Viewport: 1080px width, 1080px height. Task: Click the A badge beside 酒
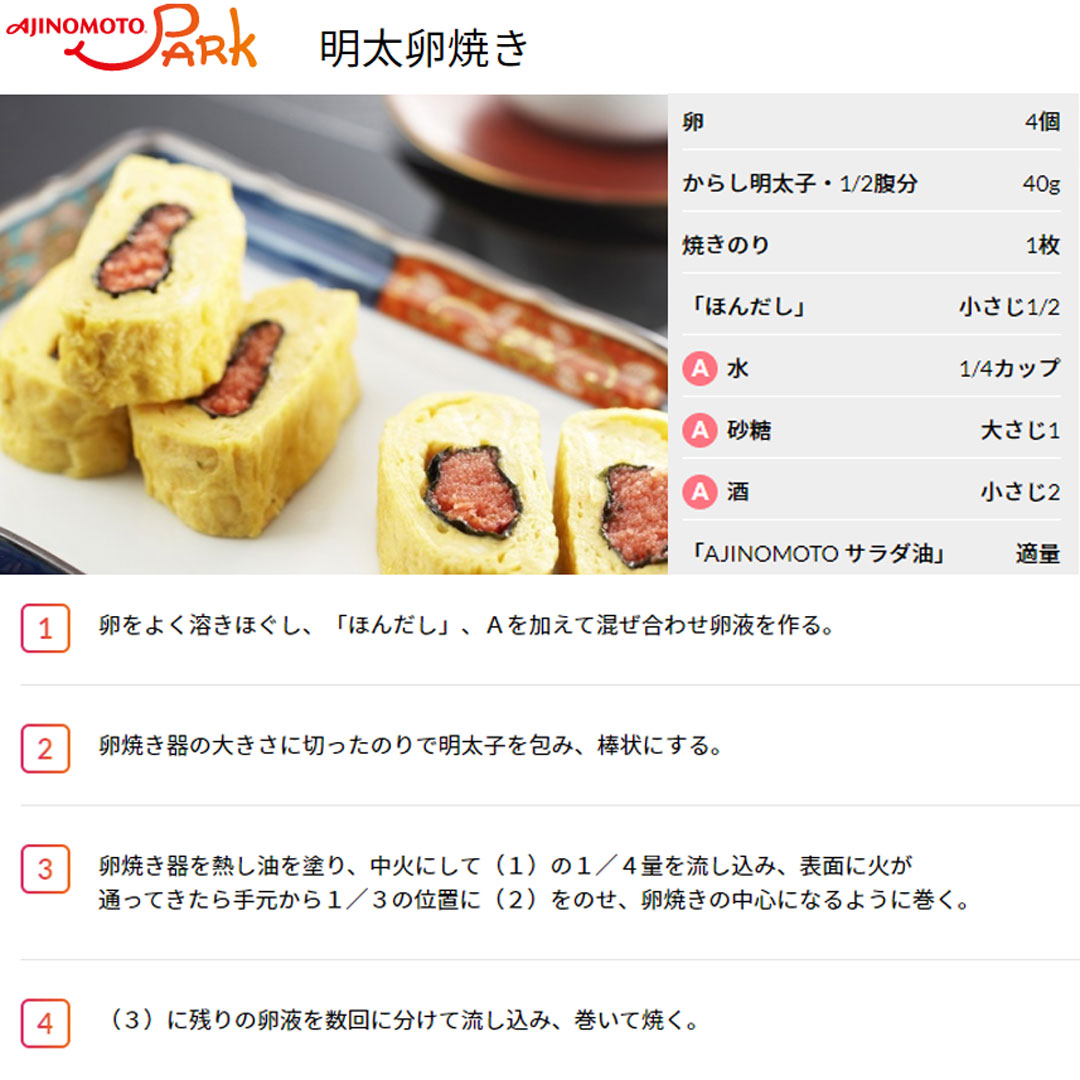pyautogui.click(x=700, y=492)
